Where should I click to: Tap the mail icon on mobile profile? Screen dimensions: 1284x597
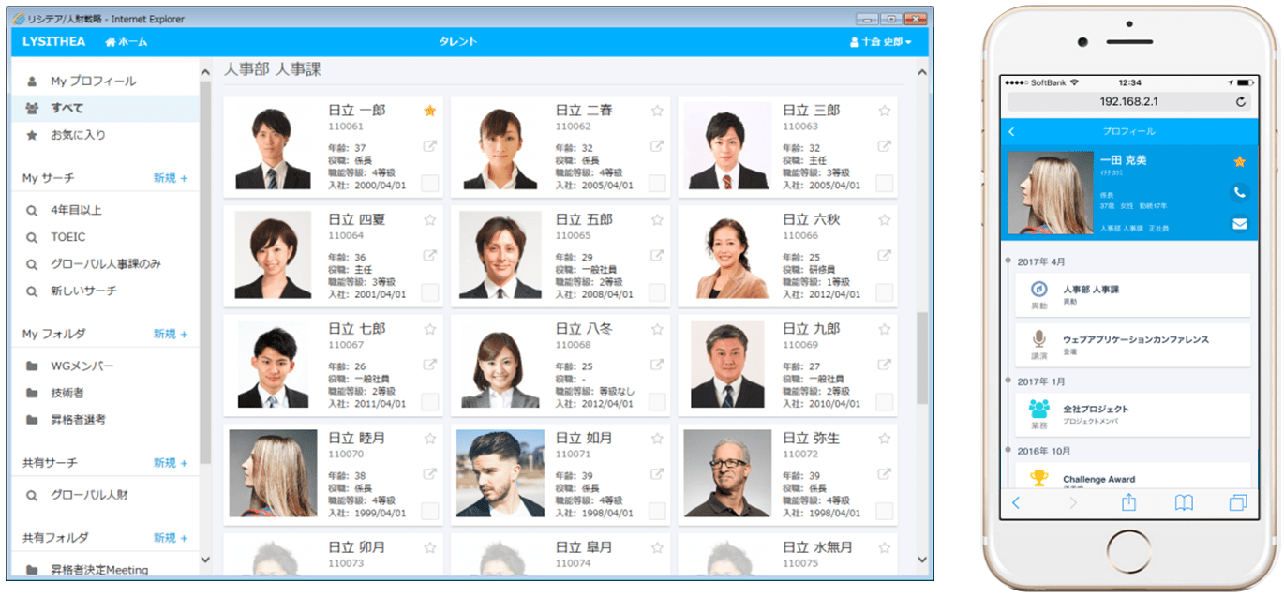coord(1240,224)
